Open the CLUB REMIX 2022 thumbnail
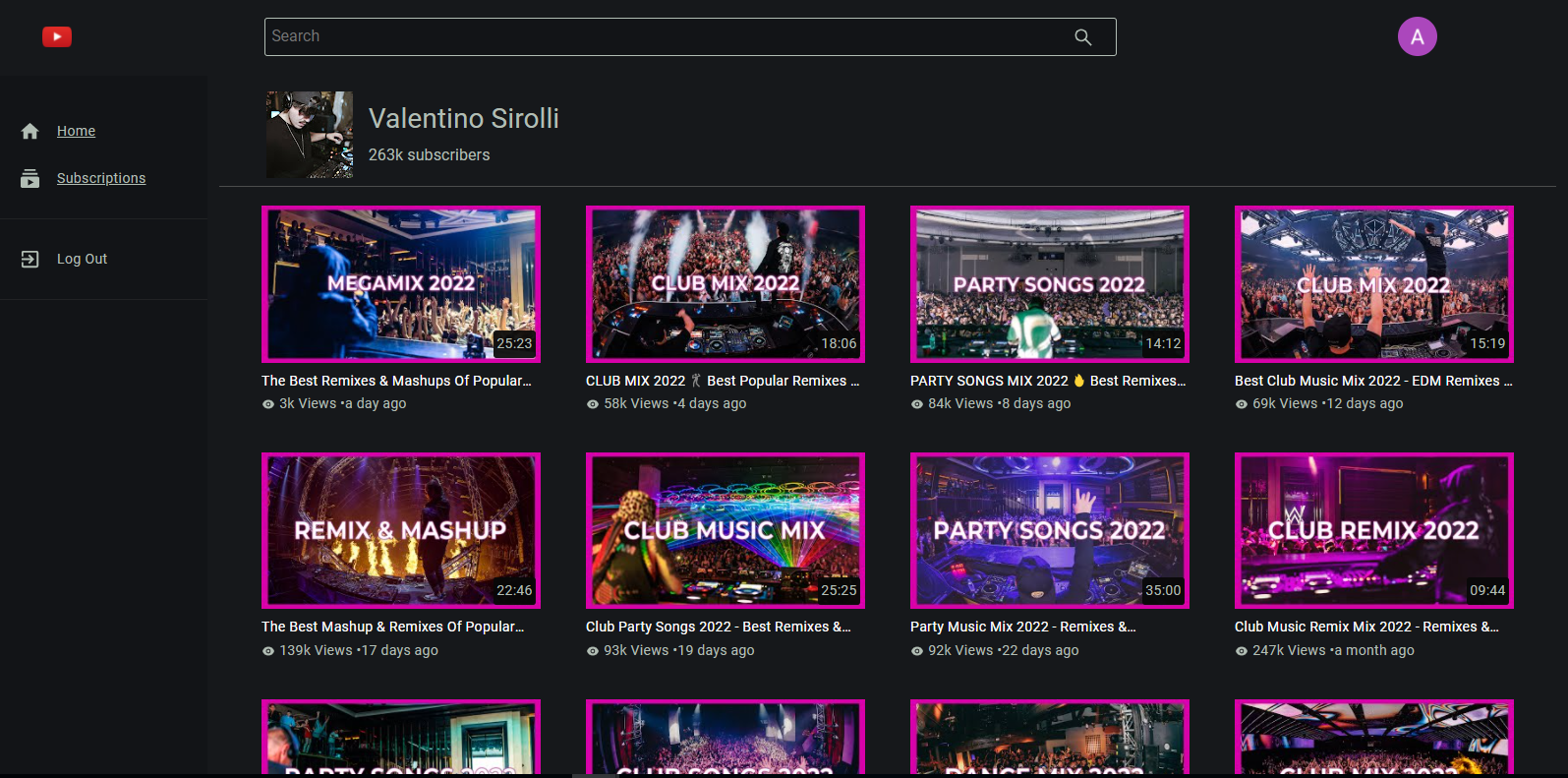This screenshot has width=1568, height=778. coord(1374,531)
